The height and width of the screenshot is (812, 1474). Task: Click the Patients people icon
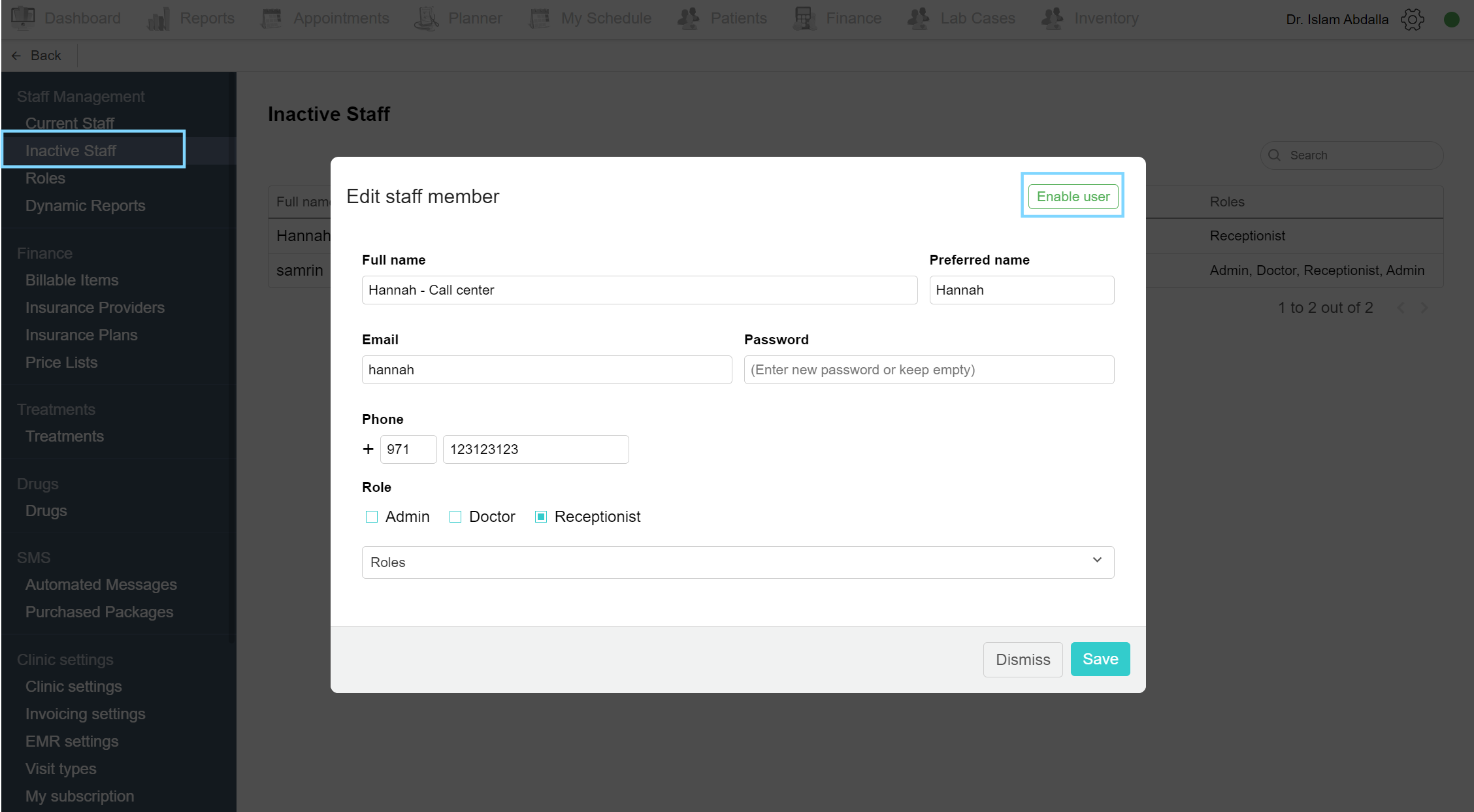tap(689, 18)
